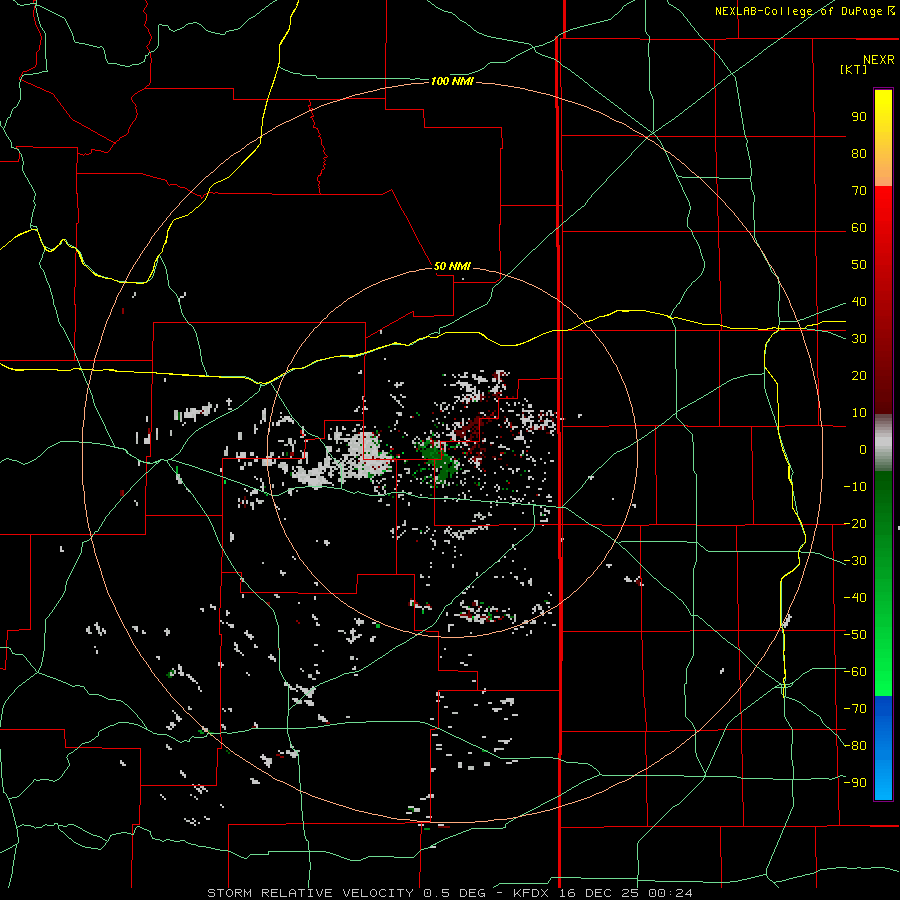900x900 pixels.
Task: Click the 50 NMI range ring label
Action: pyautogui.click(x=452, y=266)
